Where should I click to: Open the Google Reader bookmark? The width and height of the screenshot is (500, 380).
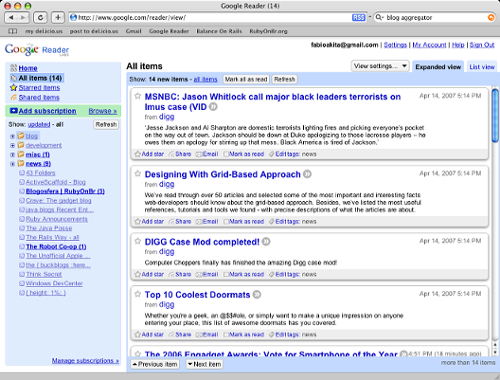tap(169, 31)
